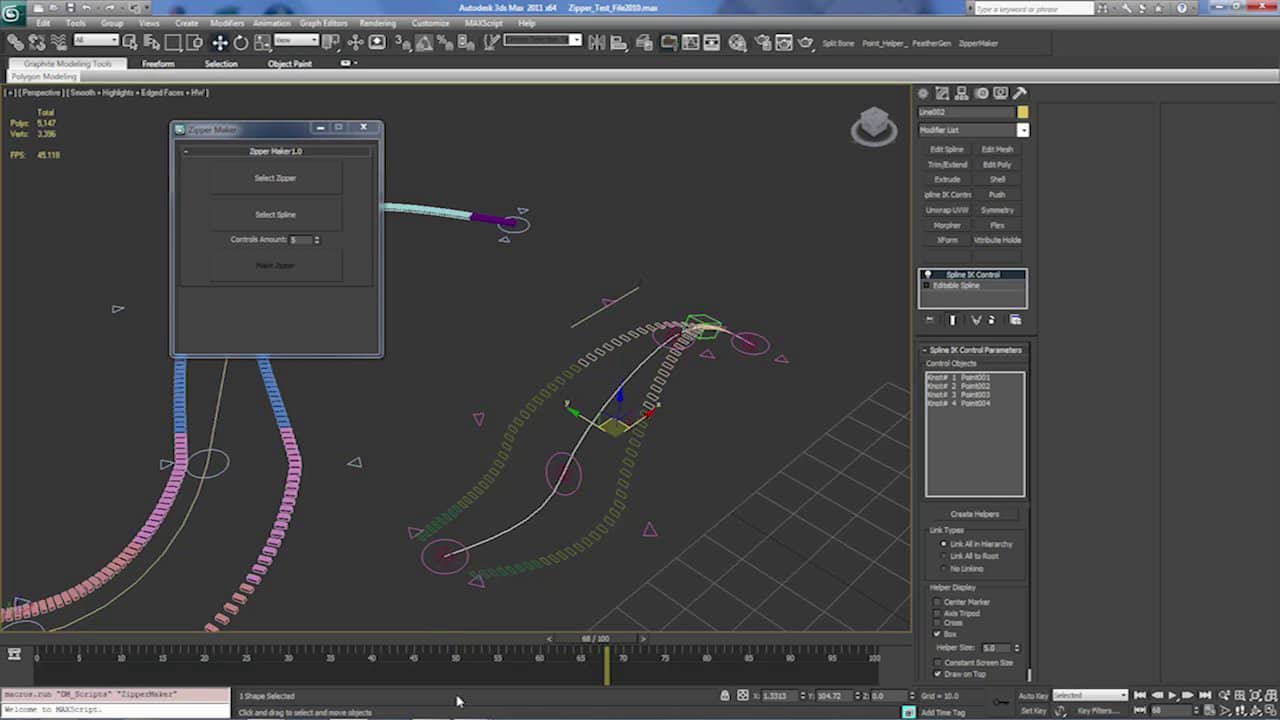Select the Select and Rotate tool

coord(241,42)
